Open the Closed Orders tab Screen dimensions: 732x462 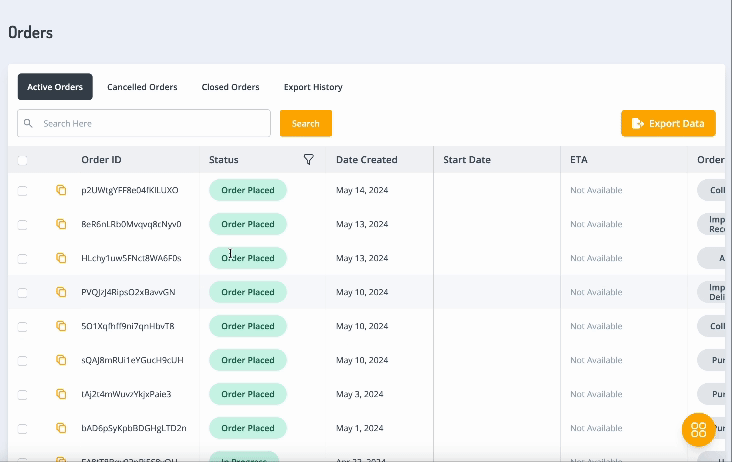click(230, 87)
